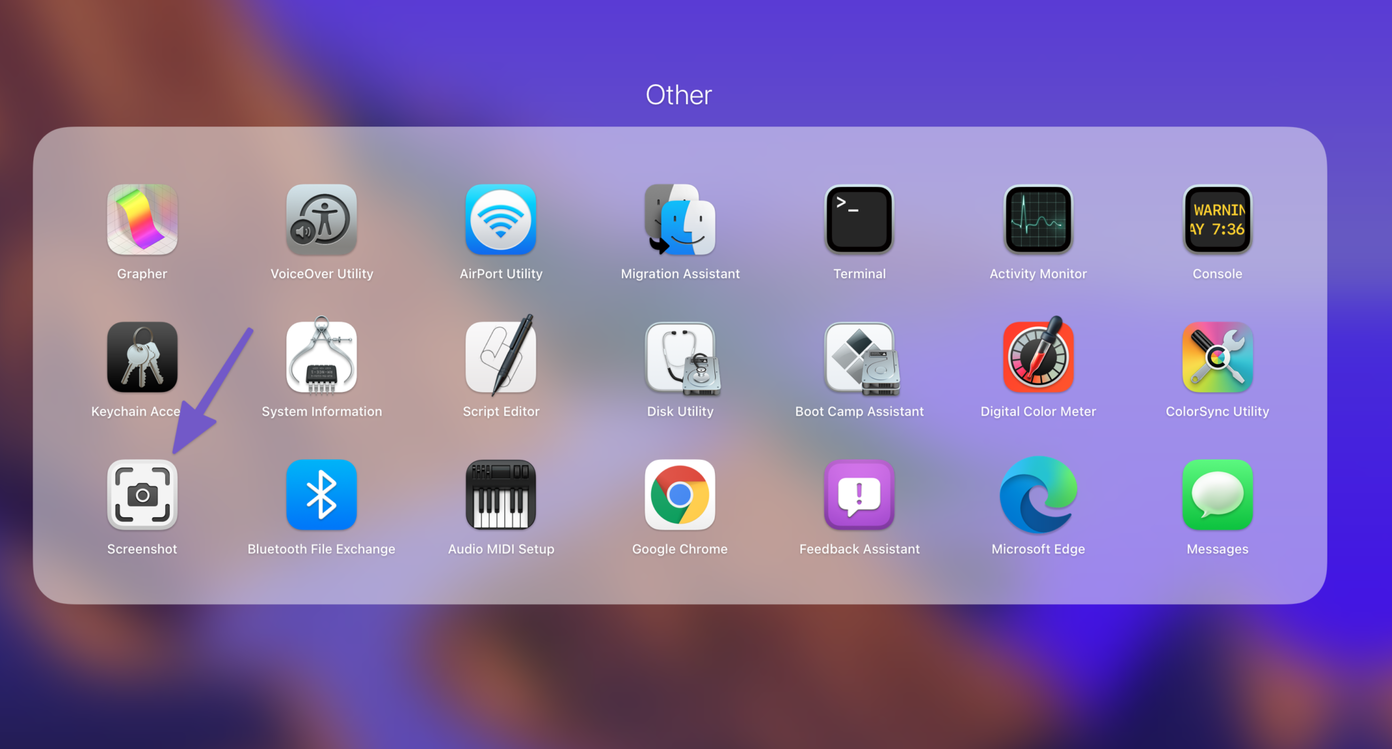
Task: Launch Feedback Assistant
Action: tap(859, 495)
